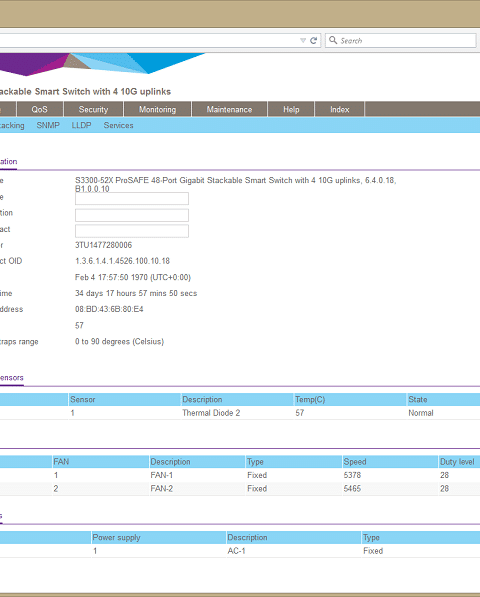Click the Sensor column header

click(x=124, y=399)
